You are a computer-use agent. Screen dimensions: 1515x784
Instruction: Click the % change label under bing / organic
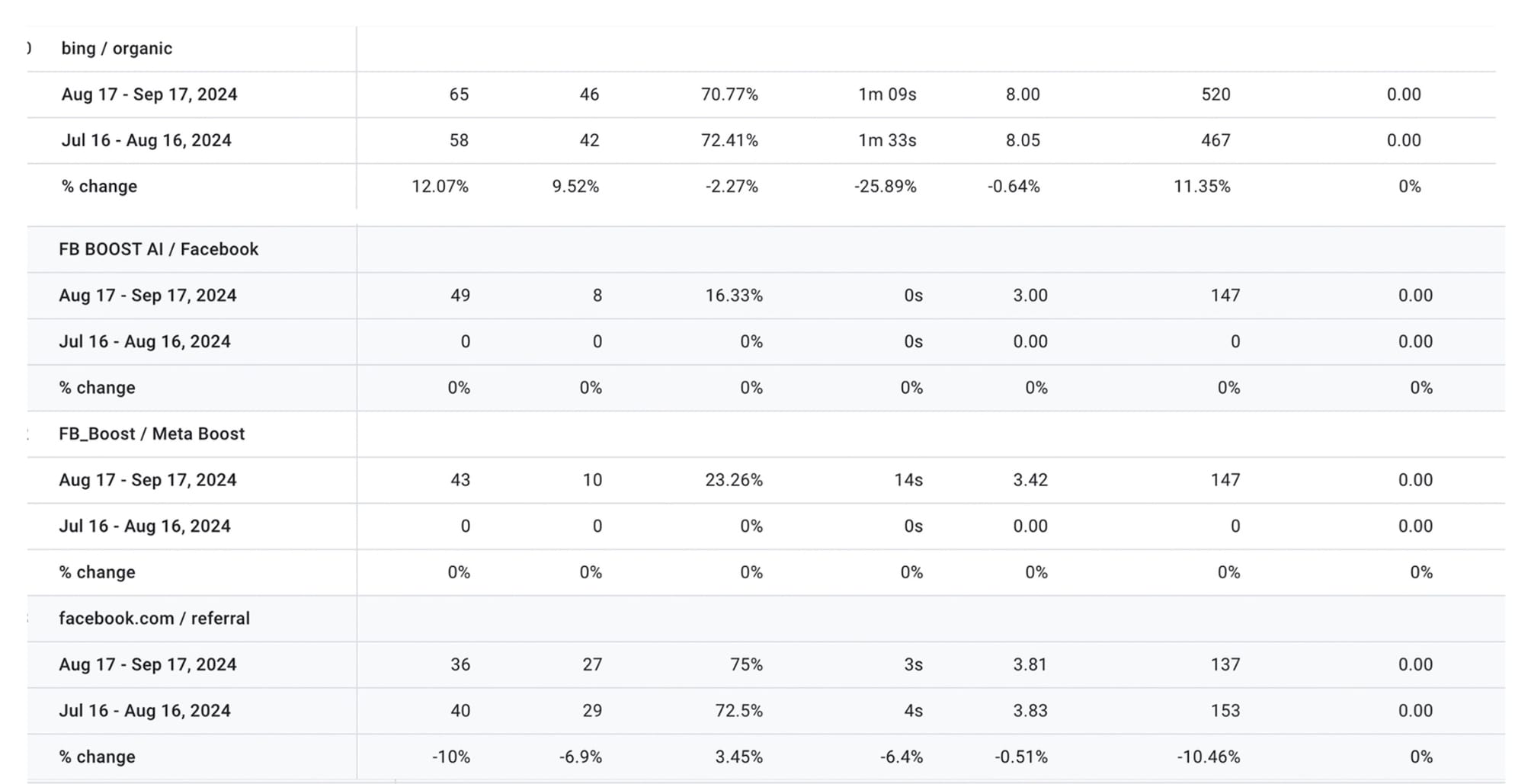click(x=99, y=187)
